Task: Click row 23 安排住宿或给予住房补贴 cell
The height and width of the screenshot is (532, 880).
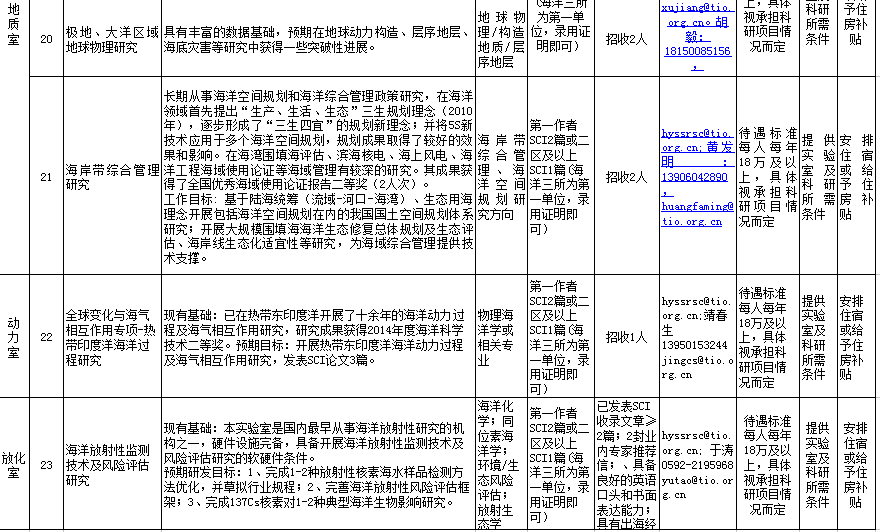Action: [x=858, y=465]
